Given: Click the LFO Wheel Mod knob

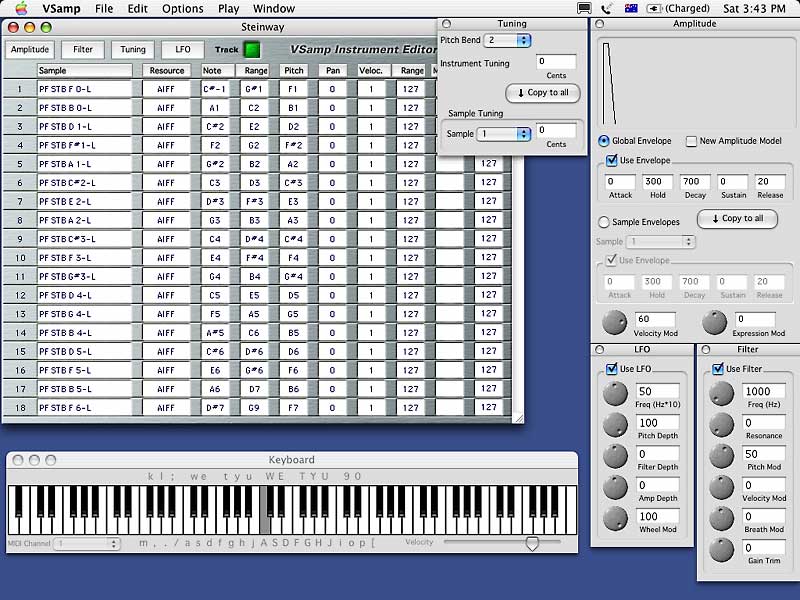Looking at the screenshot, I should pyautogui.click(x=615, y=518).
